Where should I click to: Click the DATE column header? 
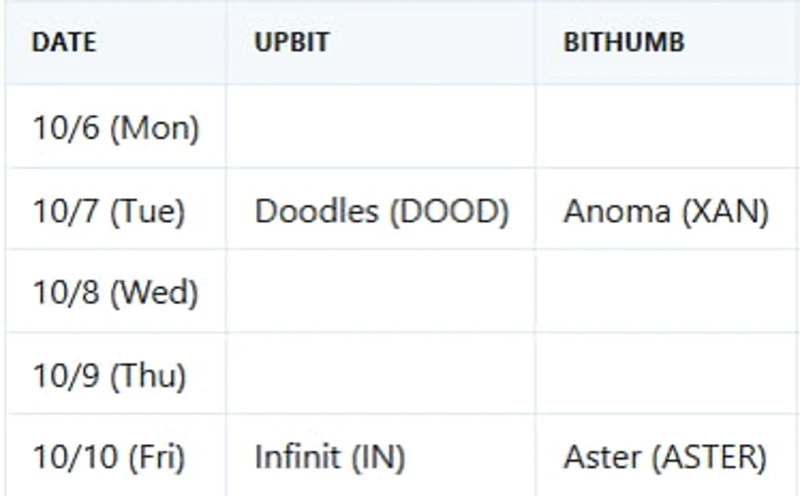click(x=64, y=44)
